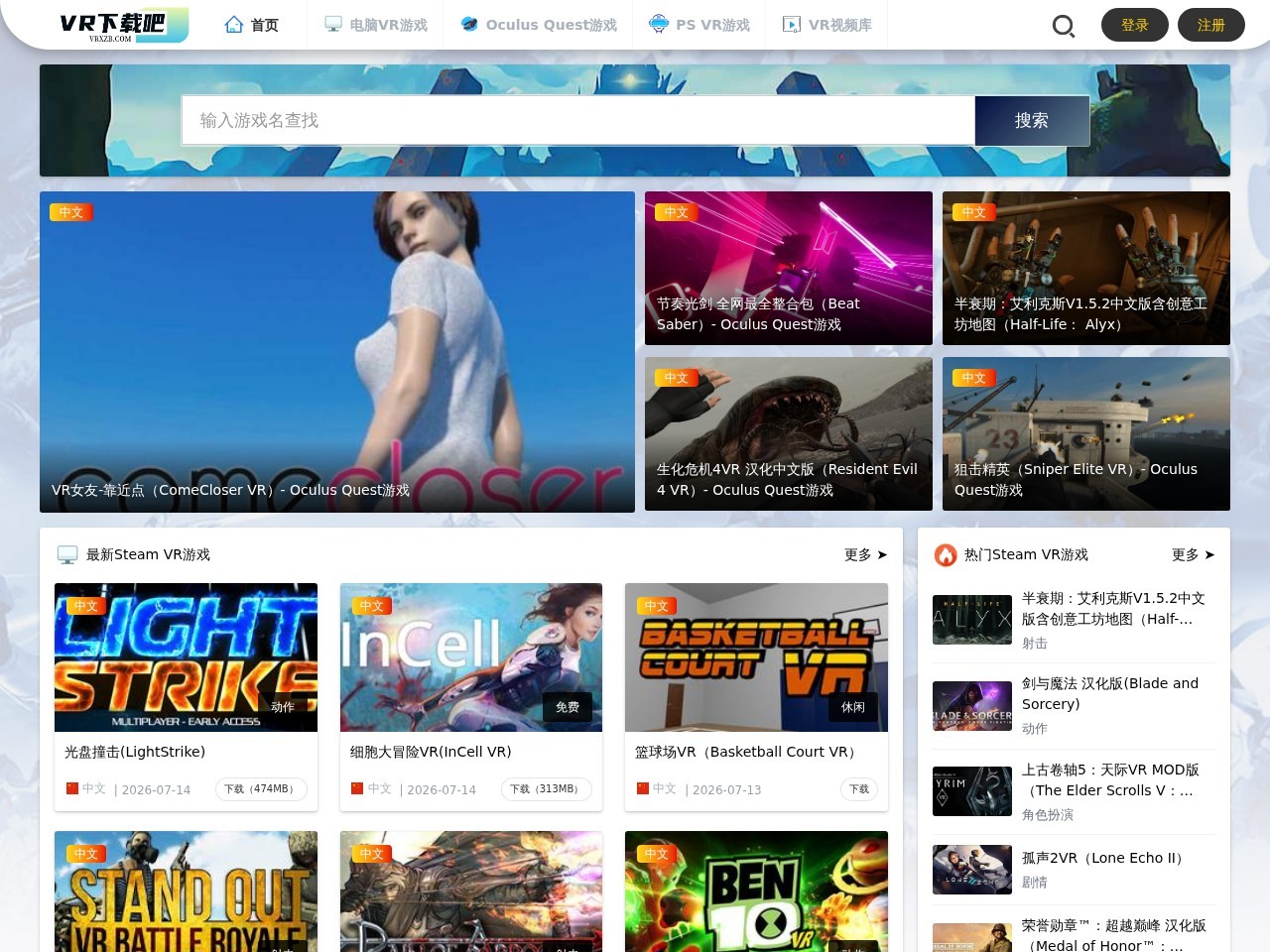Go to the 首页 tab

tap(252, 25)
